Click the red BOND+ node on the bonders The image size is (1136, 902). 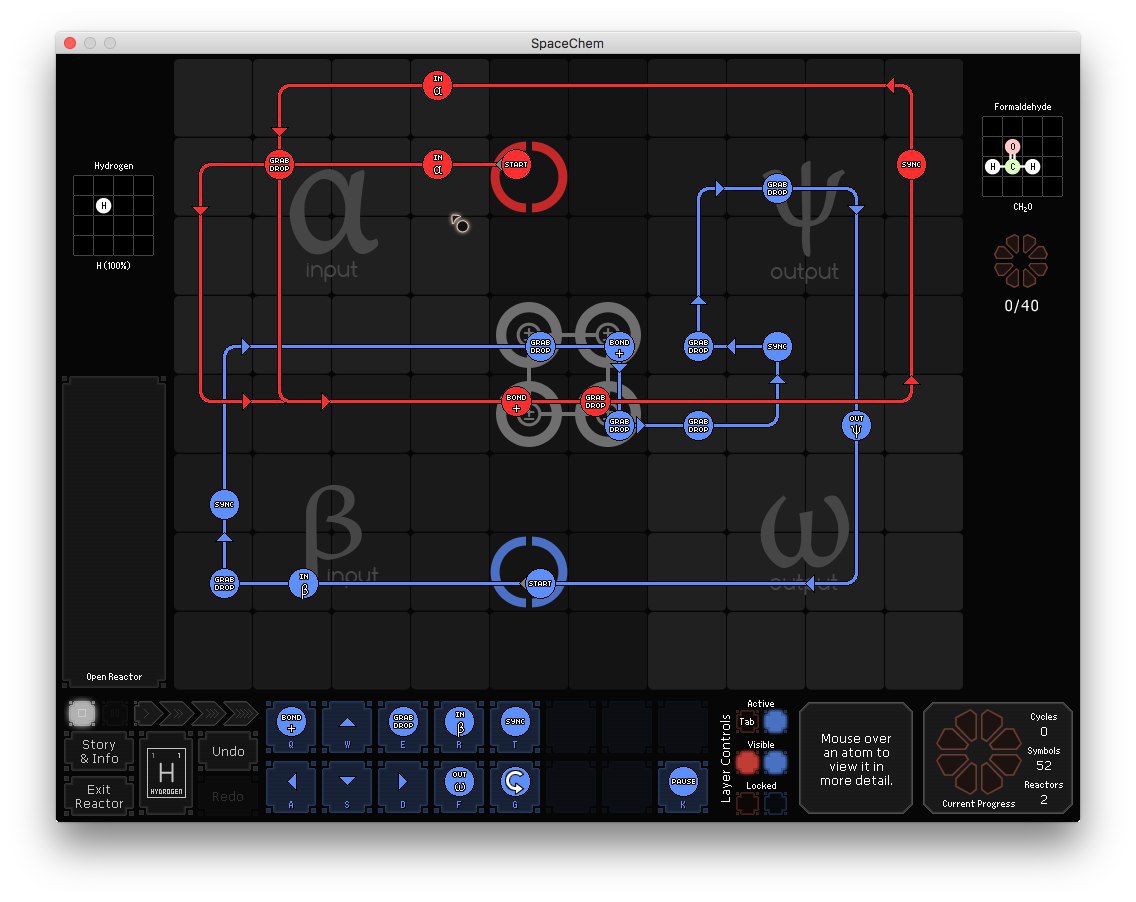tap(516, 401)
